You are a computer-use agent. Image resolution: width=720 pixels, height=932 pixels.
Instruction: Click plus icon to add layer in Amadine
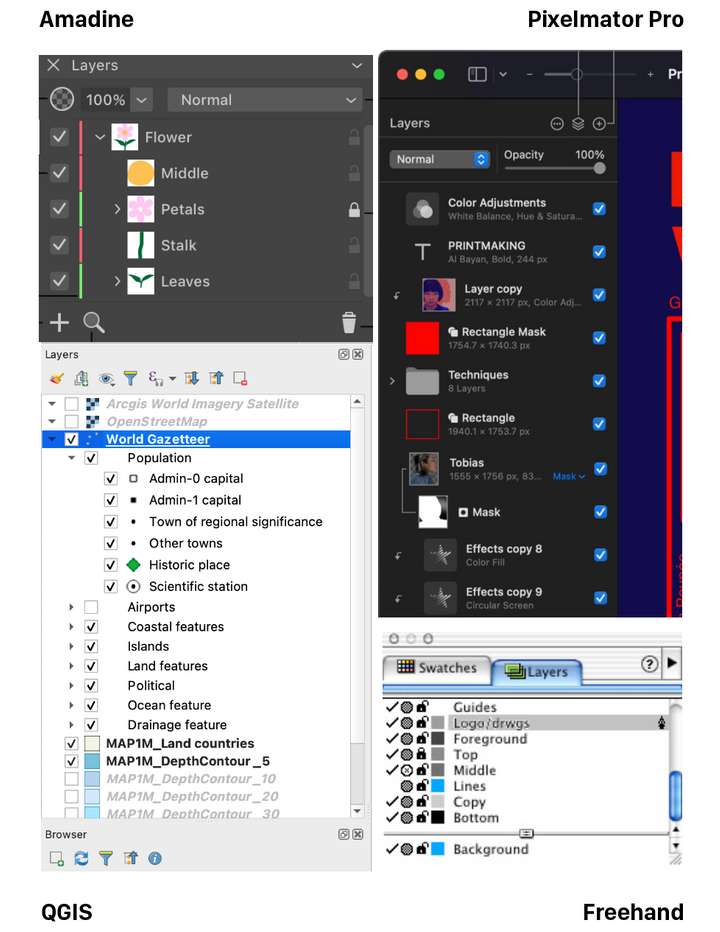pyautogui.click(x=59, y=322)
